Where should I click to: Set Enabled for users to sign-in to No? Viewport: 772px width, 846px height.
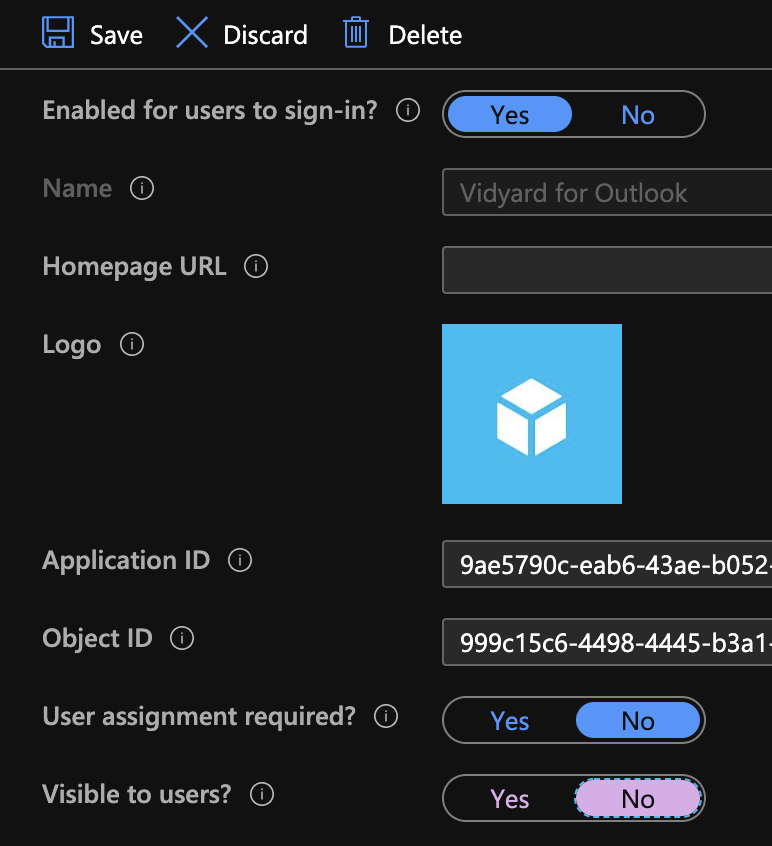point(638,115)
